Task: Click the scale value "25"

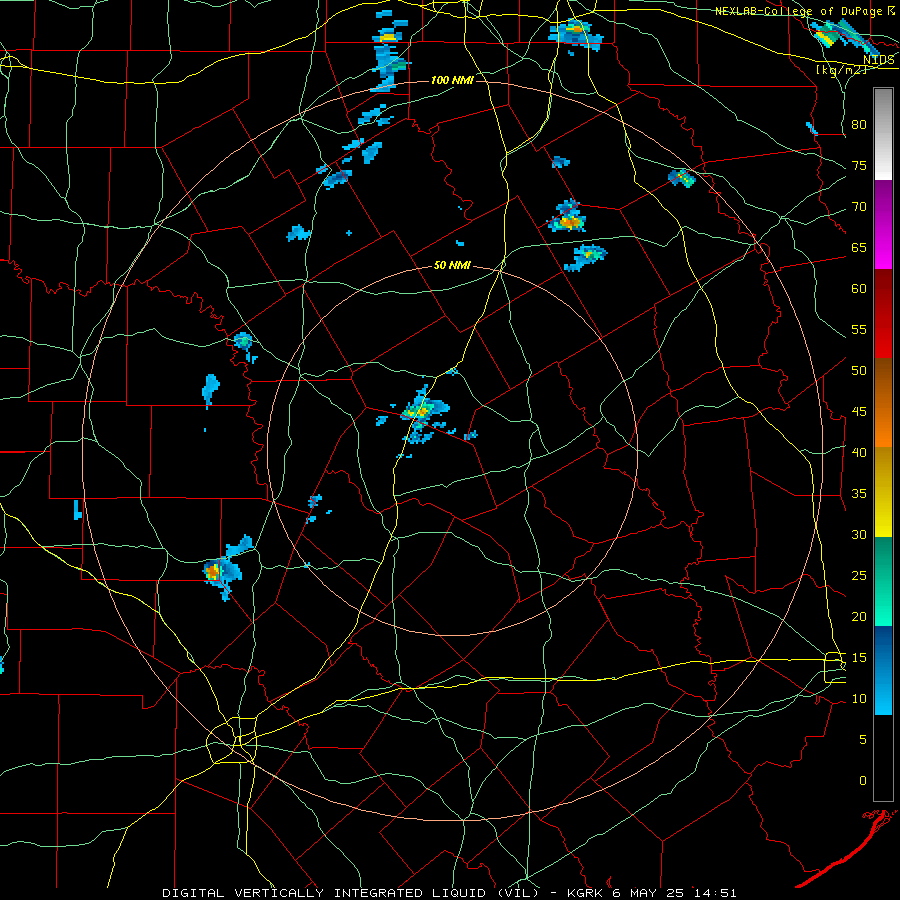Action: tap(859, 575)
